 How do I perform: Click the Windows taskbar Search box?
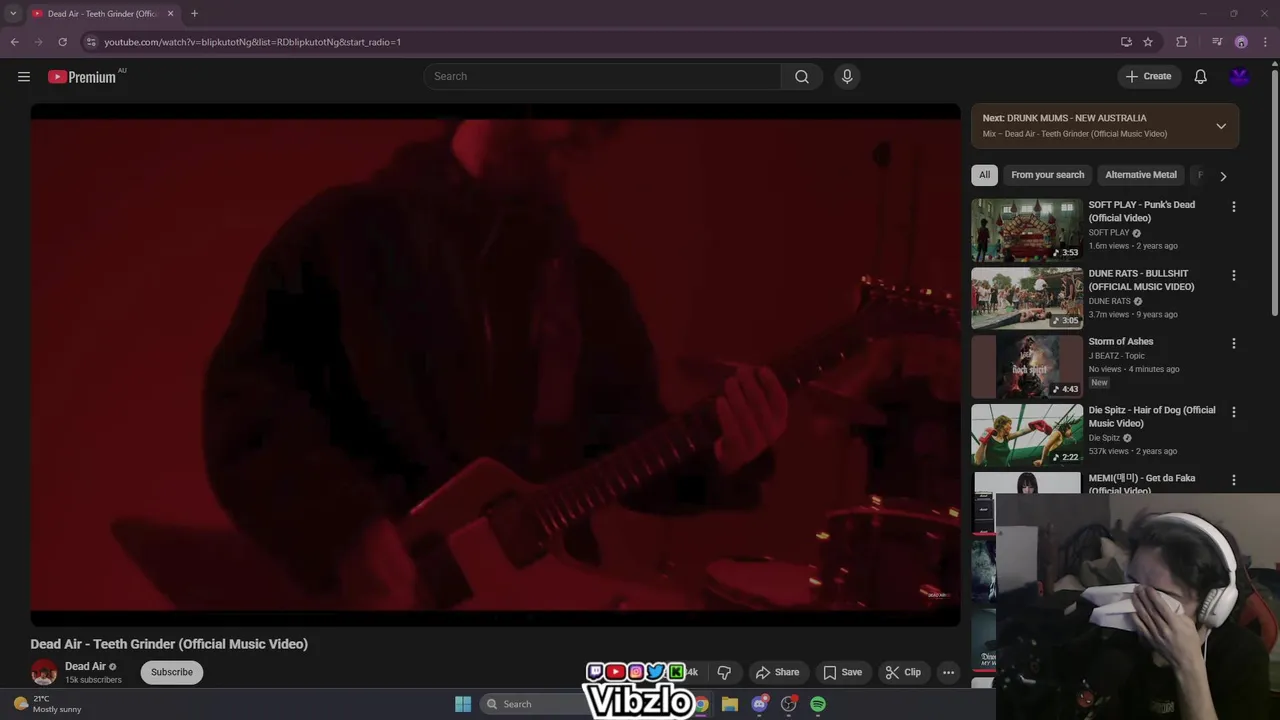pos(535,704)
